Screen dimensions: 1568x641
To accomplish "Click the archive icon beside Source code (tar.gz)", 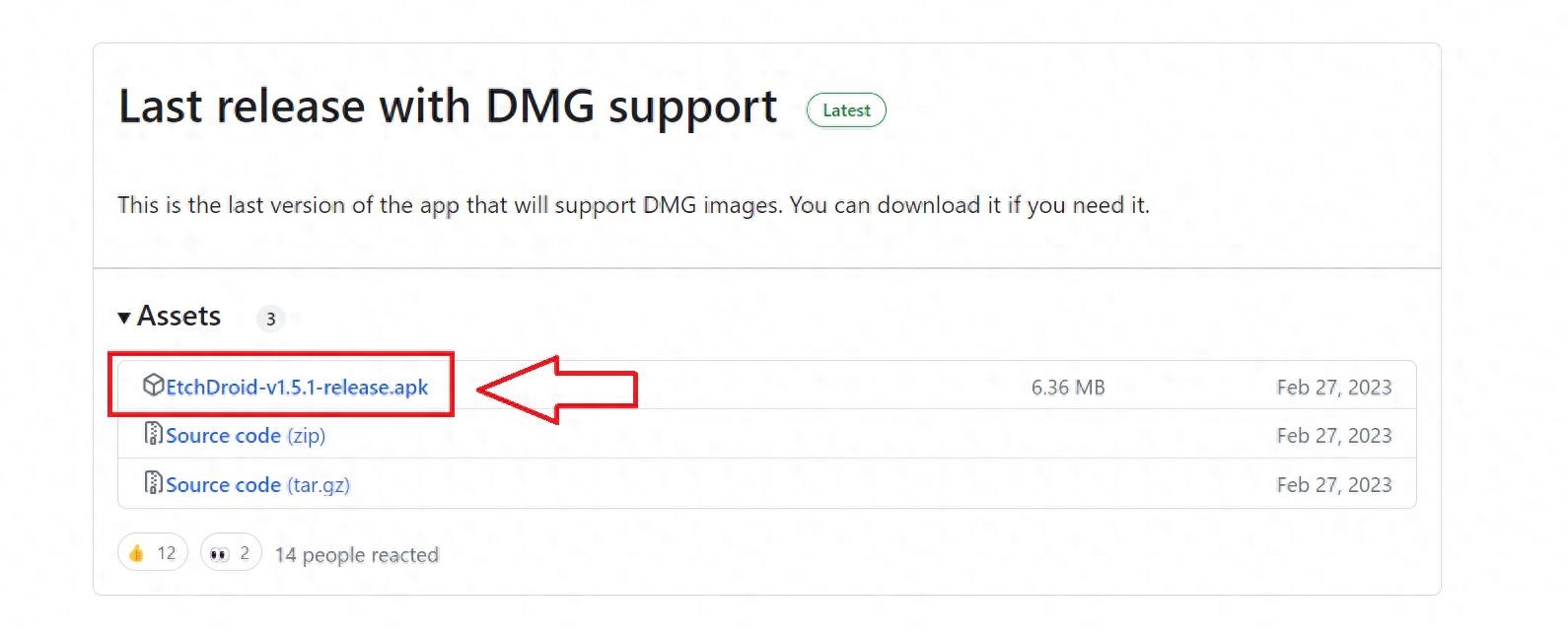I will point(153,482).
